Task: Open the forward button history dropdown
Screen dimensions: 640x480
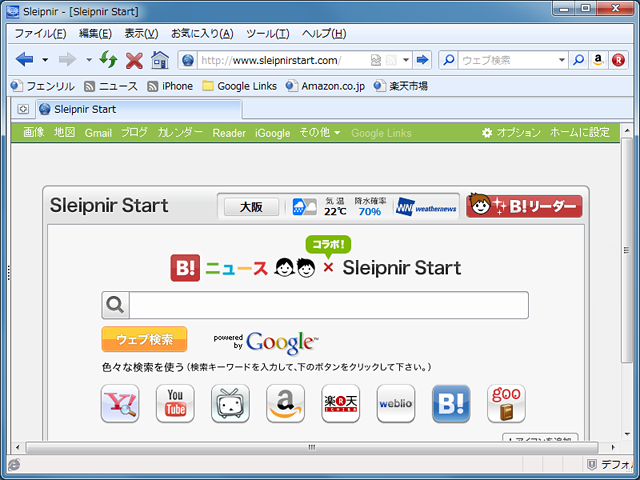Action: (89, 60)
